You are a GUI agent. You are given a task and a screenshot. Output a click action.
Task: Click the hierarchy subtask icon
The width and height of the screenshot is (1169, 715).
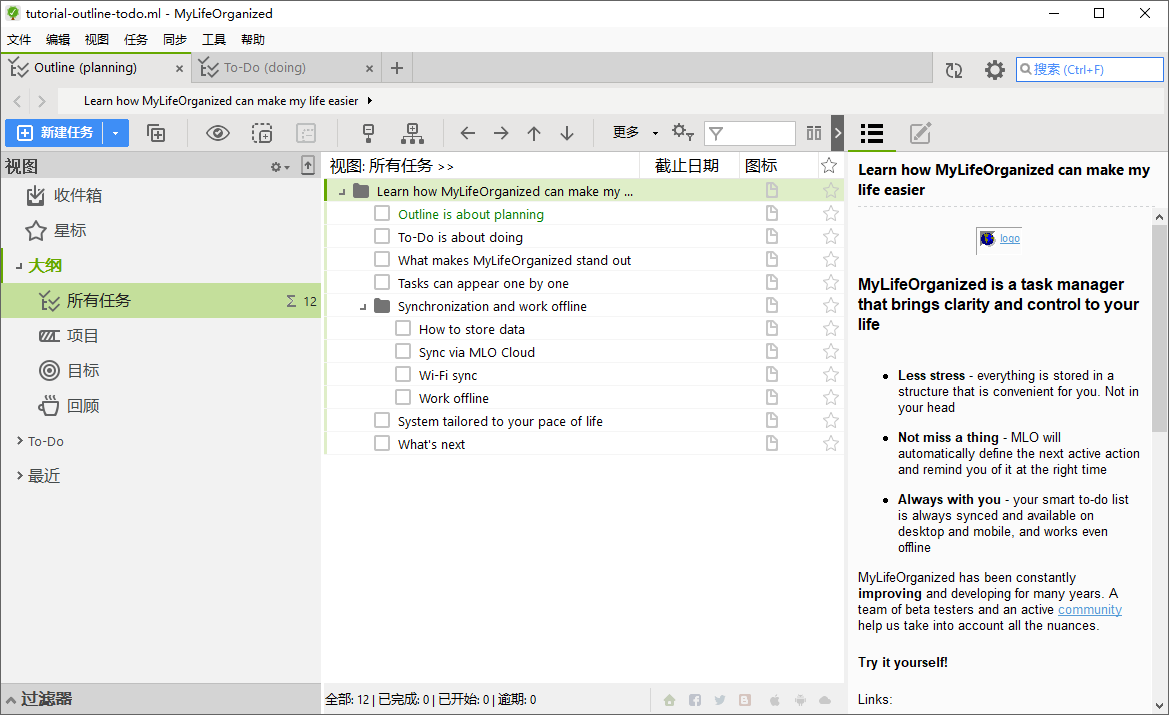coord(412,133)
